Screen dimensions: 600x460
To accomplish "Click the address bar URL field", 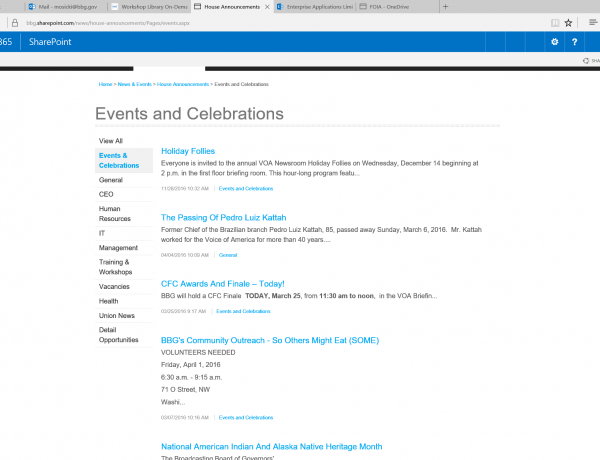I will 108,23.
